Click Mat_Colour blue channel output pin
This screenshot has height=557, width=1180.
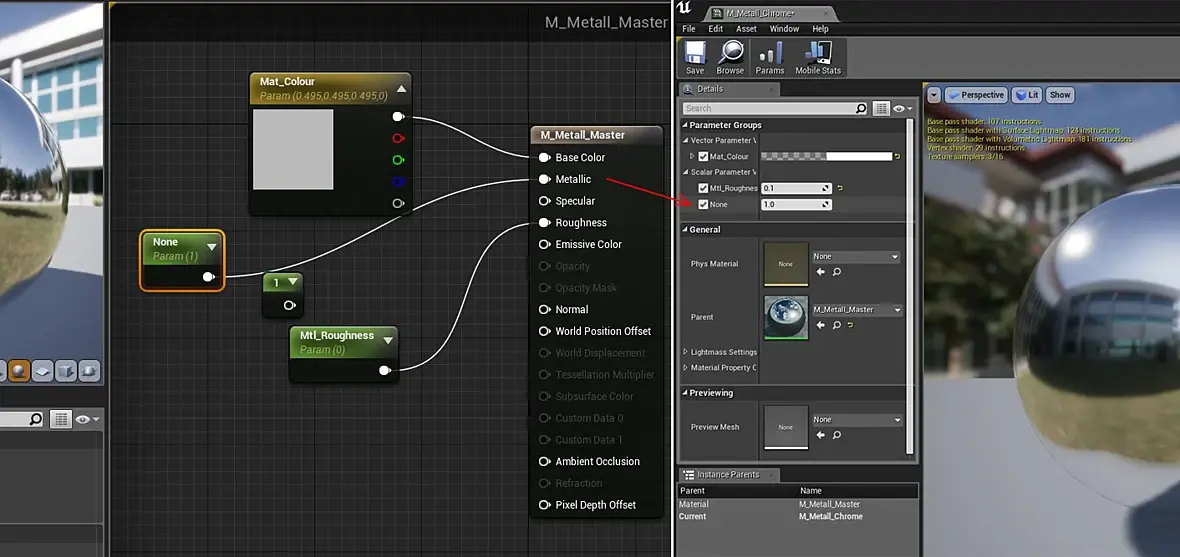pos(398,181)
